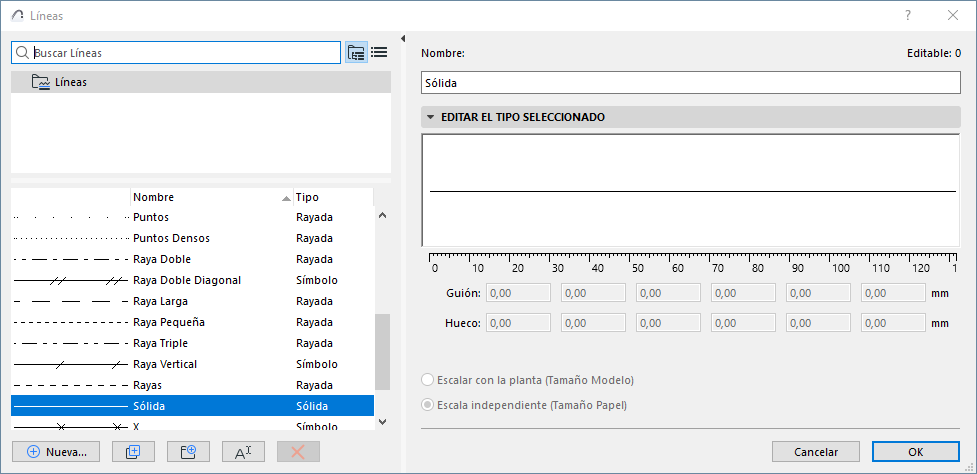Click scrollbar up arrow in line list
The height and width of the screenshot is (474, 977).
click(x=383, y=216)
